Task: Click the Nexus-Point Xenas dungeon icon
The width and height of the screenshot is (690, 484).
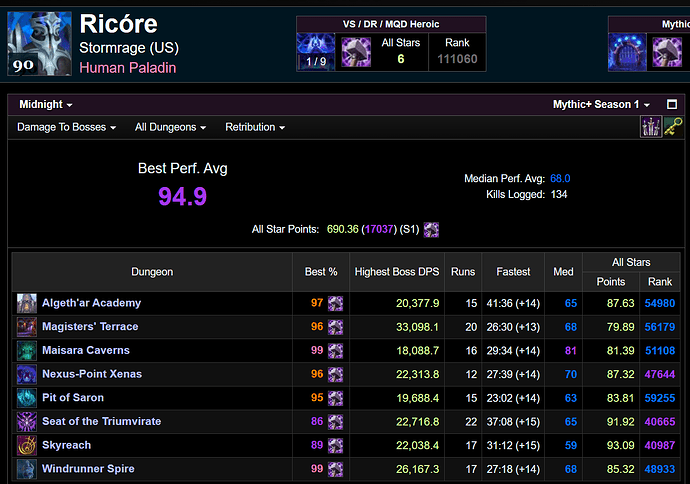Action: (27, 374)
